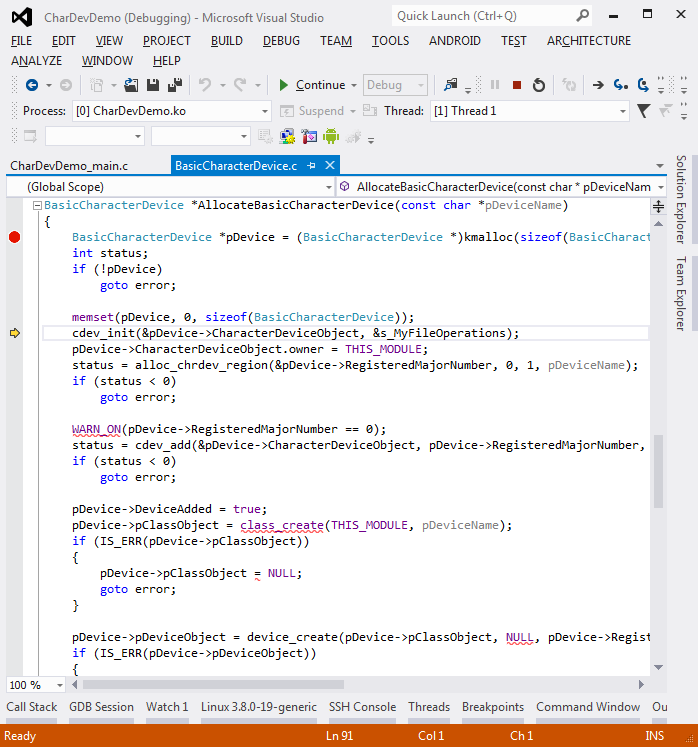The width and height of the screenshot is (698, 747).
Task: Open the SSH Console panel tab
Action: 362,707
